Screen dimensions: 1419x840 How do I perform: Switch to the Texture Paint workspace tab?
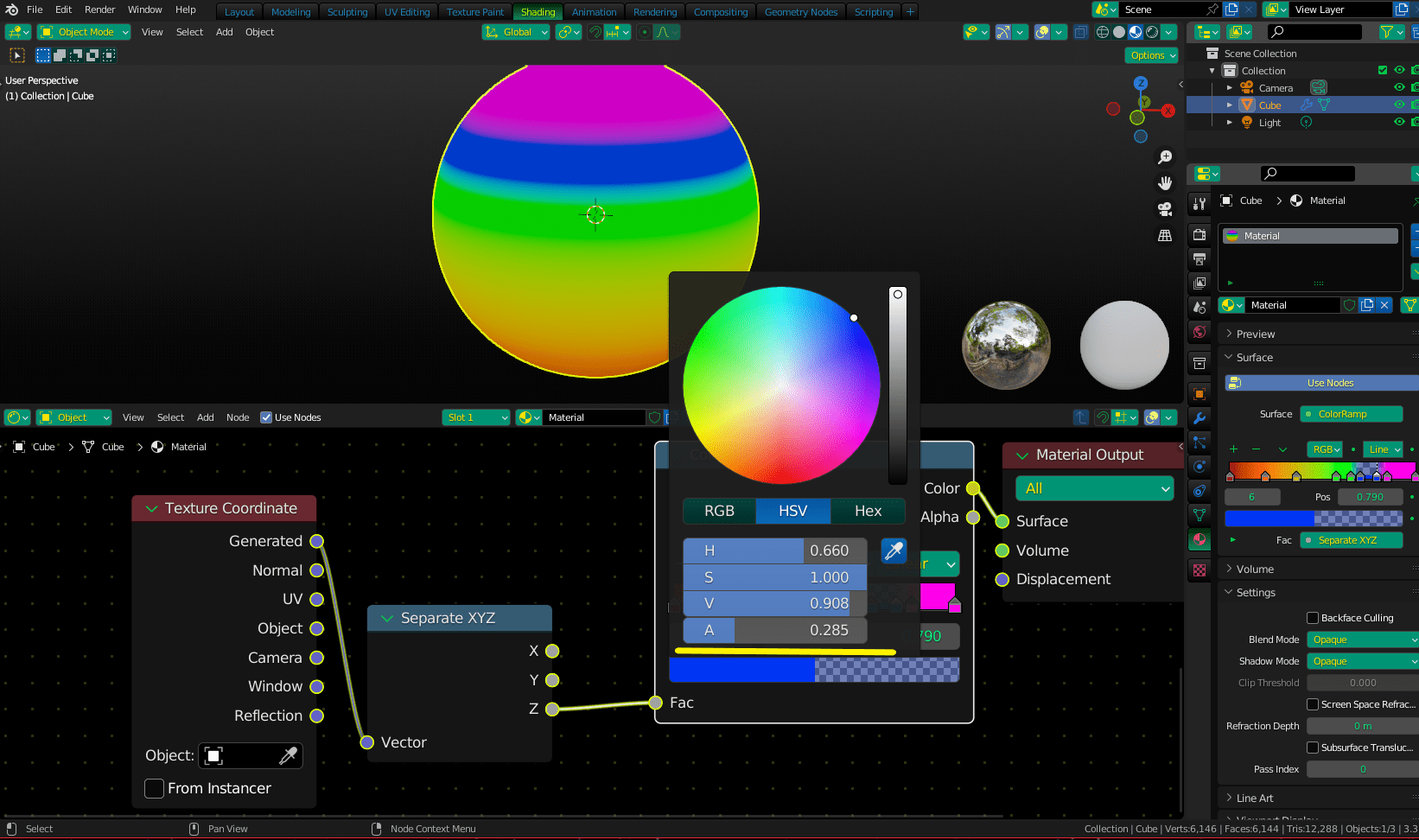pos(474,11)
